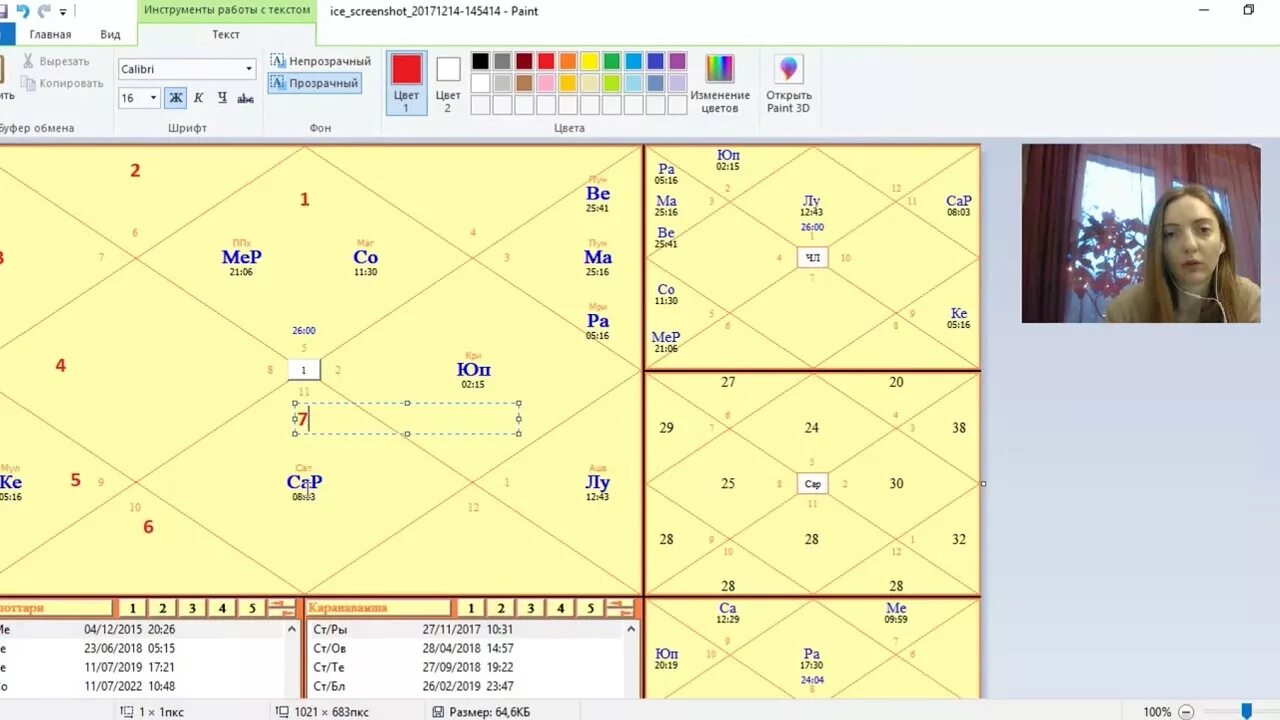Click the small white box labeled Сар
1280x720 pixels.
tap(813, 484)
